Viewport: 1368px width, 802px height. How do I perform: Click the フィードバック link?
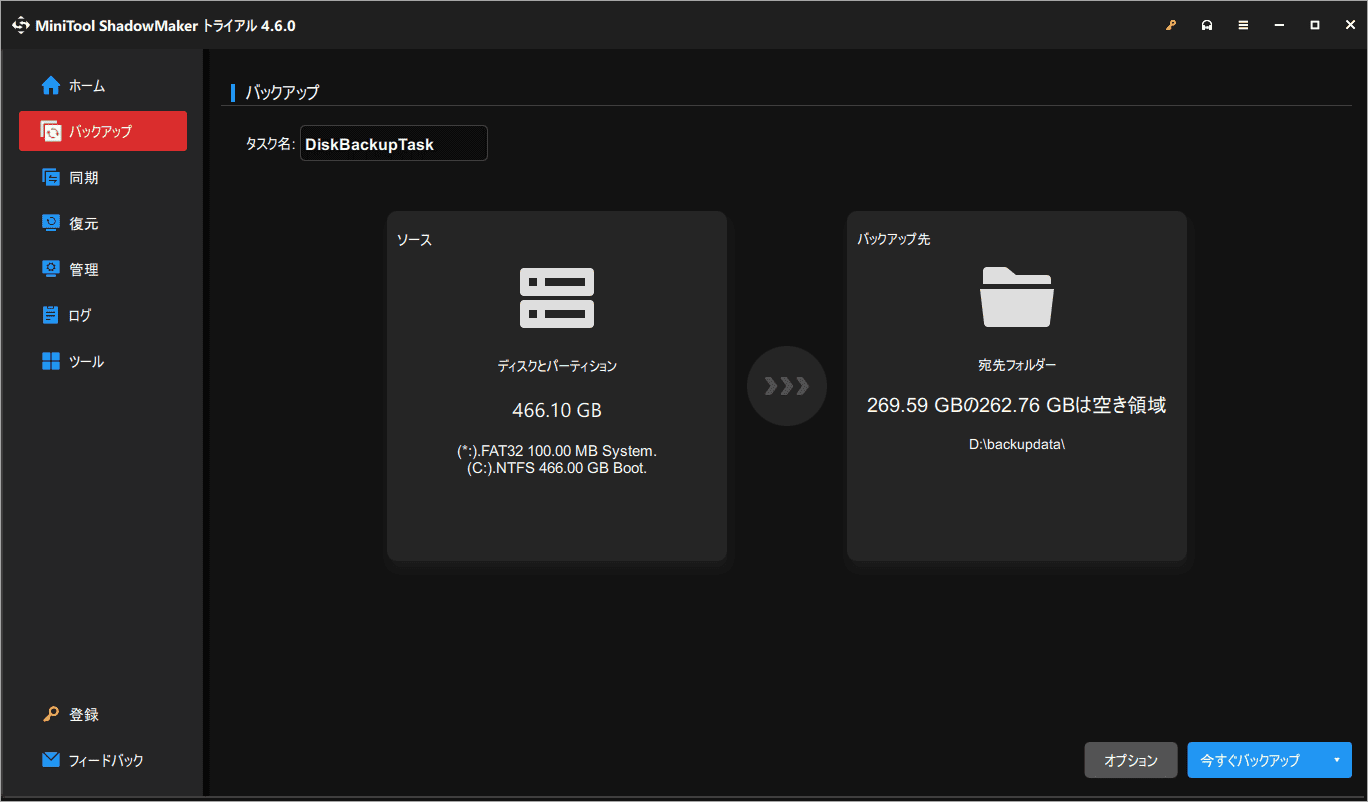[106, 761]
